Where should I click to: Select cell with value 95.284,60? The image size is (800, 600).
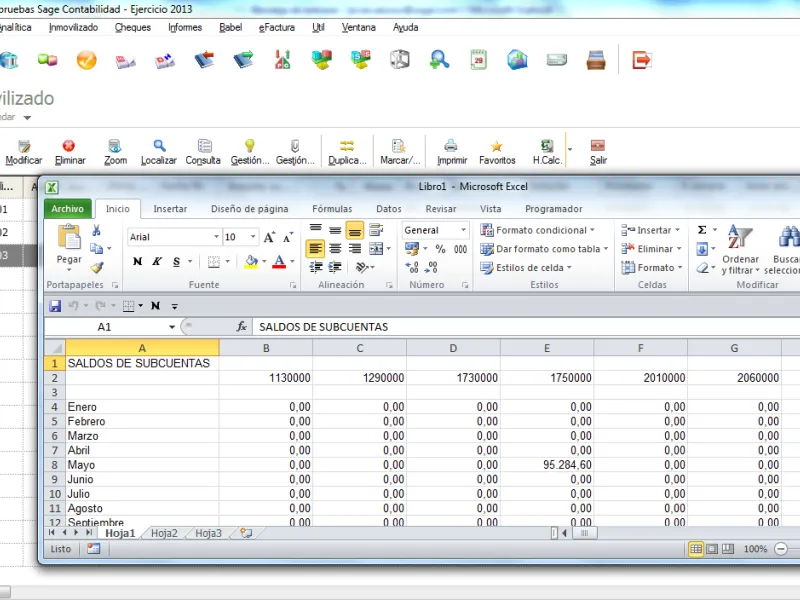pyautogui.click(x=547, y=465)
